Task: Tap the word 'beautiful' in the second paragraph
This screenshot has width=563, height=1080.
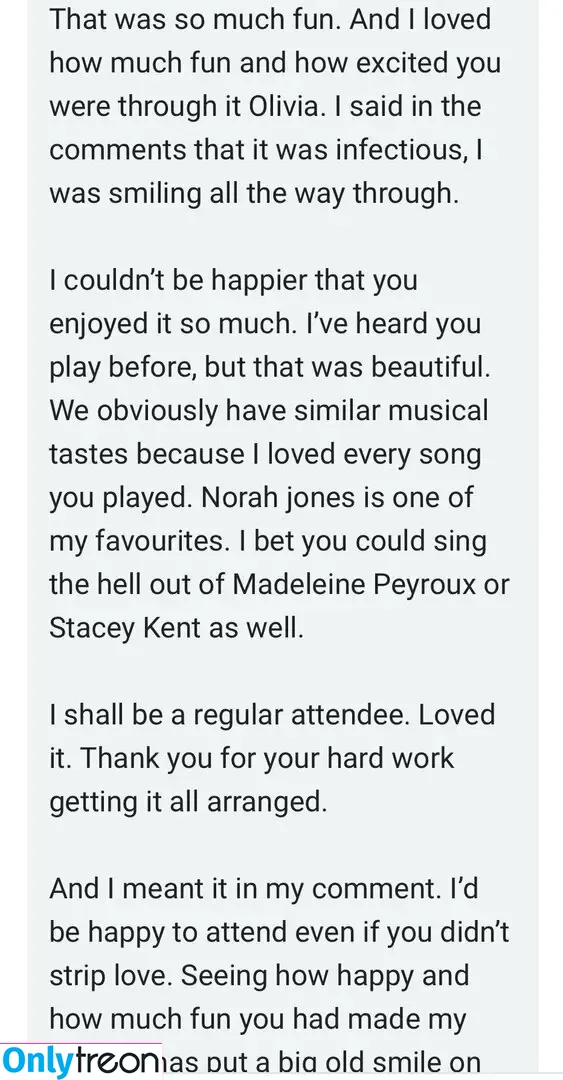Action: point(430,368)
